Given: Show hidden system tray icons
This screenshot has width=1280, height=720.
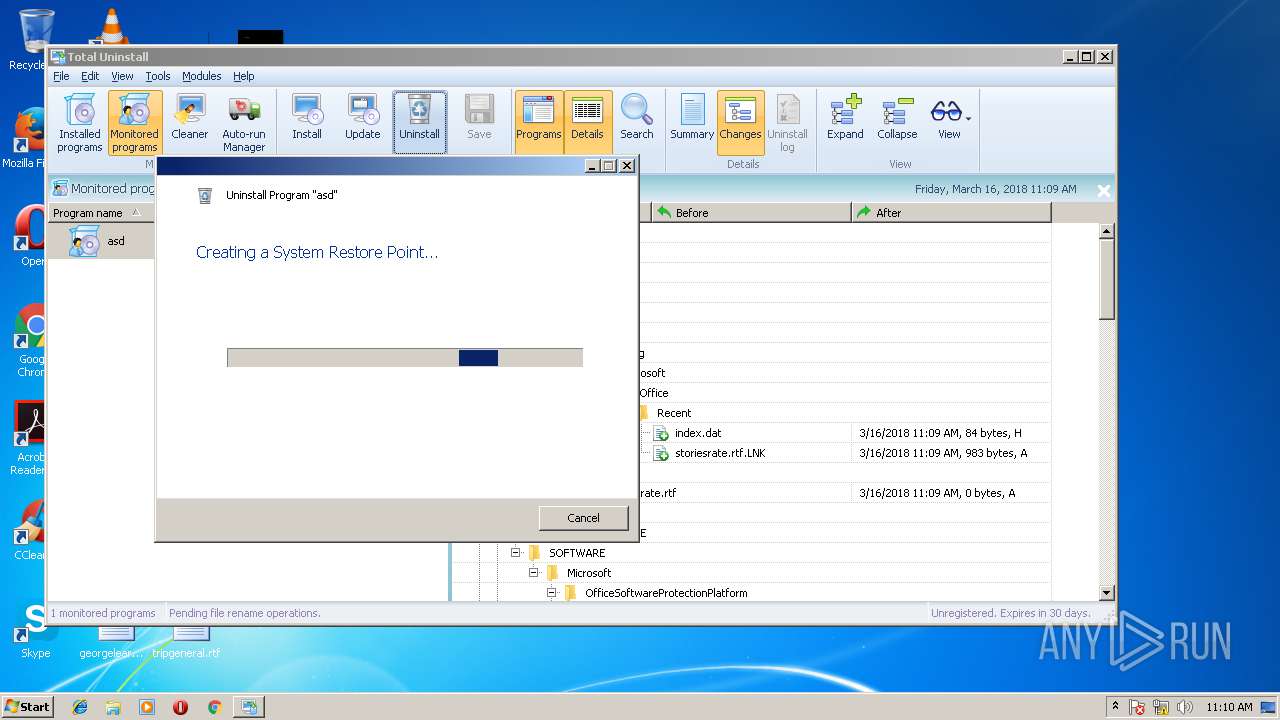Looking at the screenshot, I should 1115,707.
